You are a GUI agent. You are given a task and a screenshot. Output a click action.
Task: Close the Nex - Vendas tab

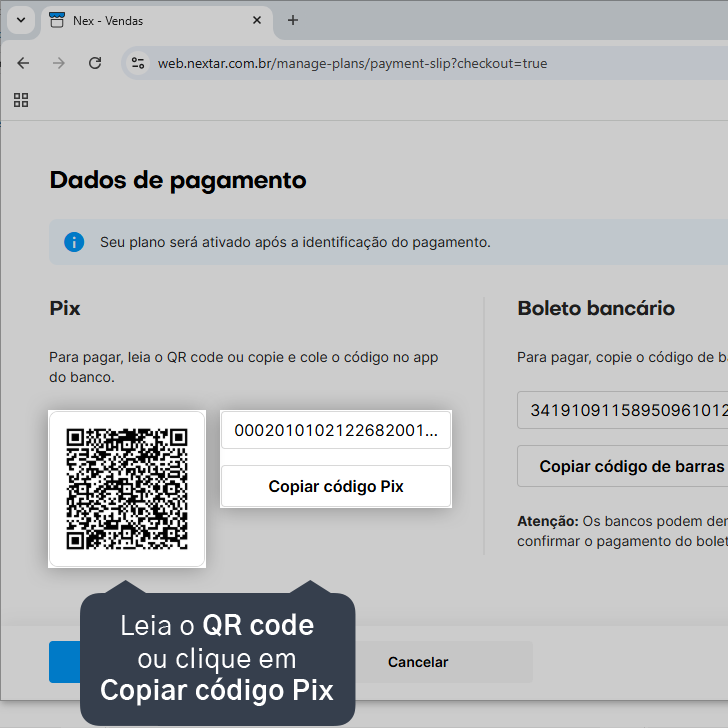point(257,20)
